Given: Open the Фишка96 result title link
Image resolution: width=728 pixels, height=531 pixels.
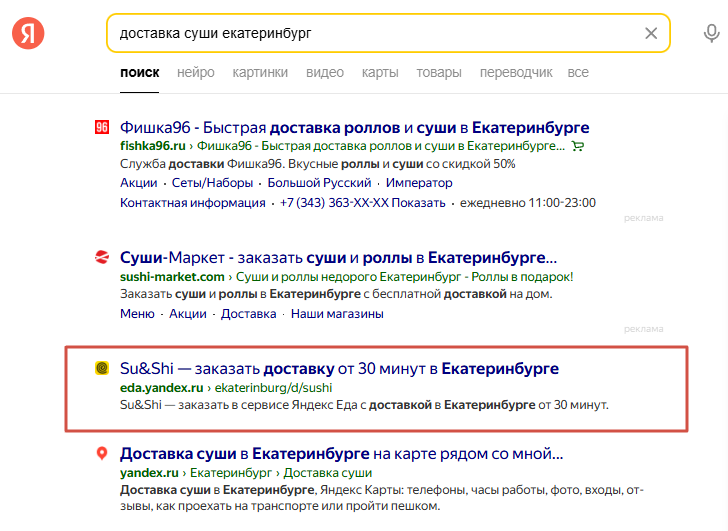Looking at the screenshot, I should [x=354, y=127].
